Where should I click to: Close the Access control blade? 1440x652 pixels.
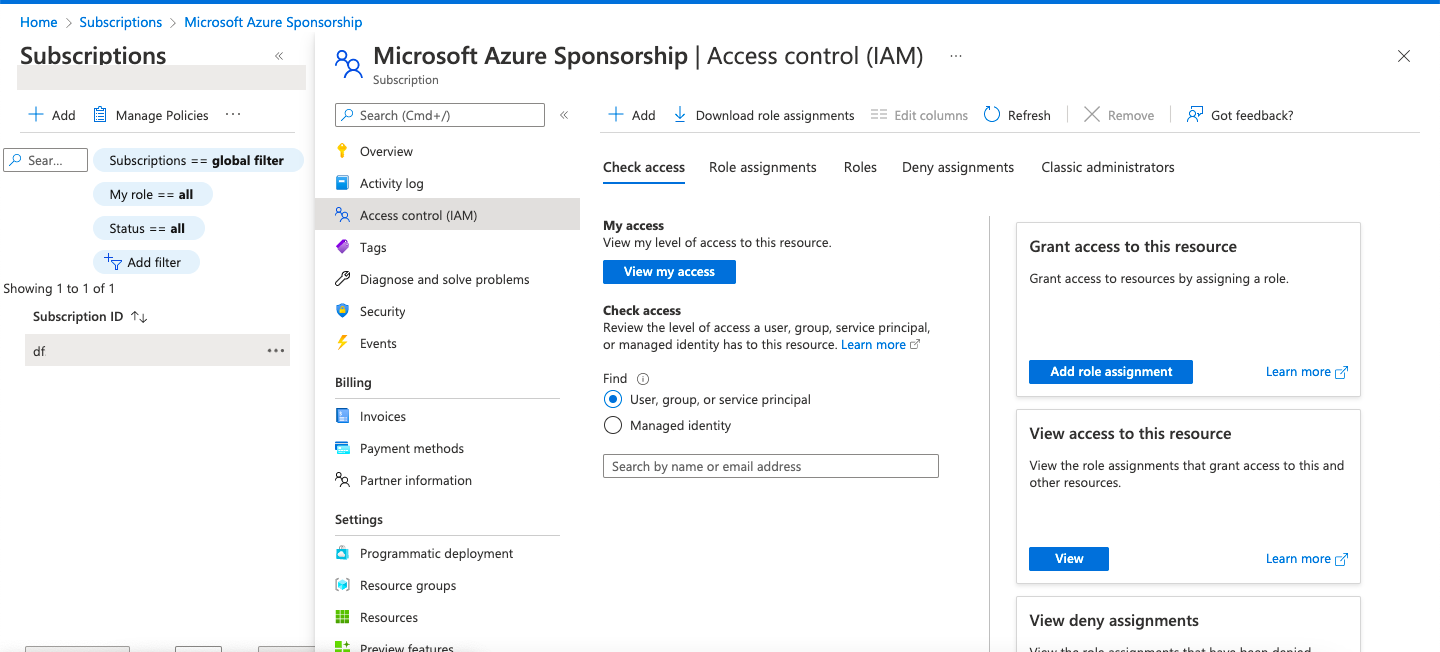1404,56
